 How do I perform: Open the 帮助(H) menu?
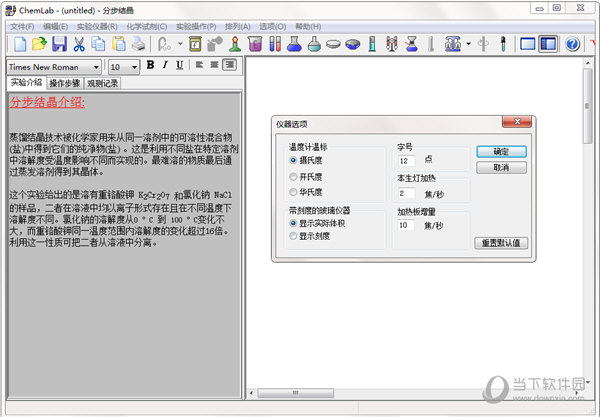(308, 26)
